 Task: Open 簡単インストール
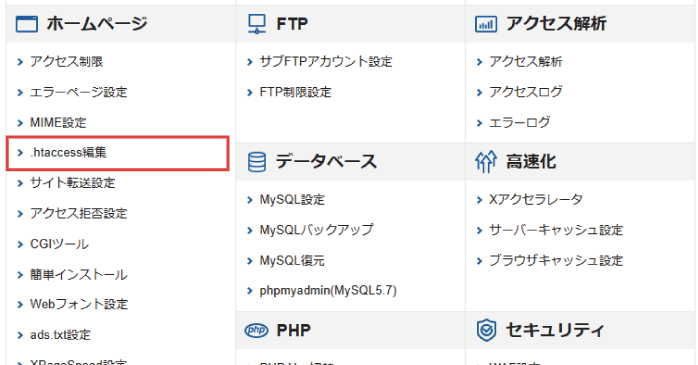(78, 274)
